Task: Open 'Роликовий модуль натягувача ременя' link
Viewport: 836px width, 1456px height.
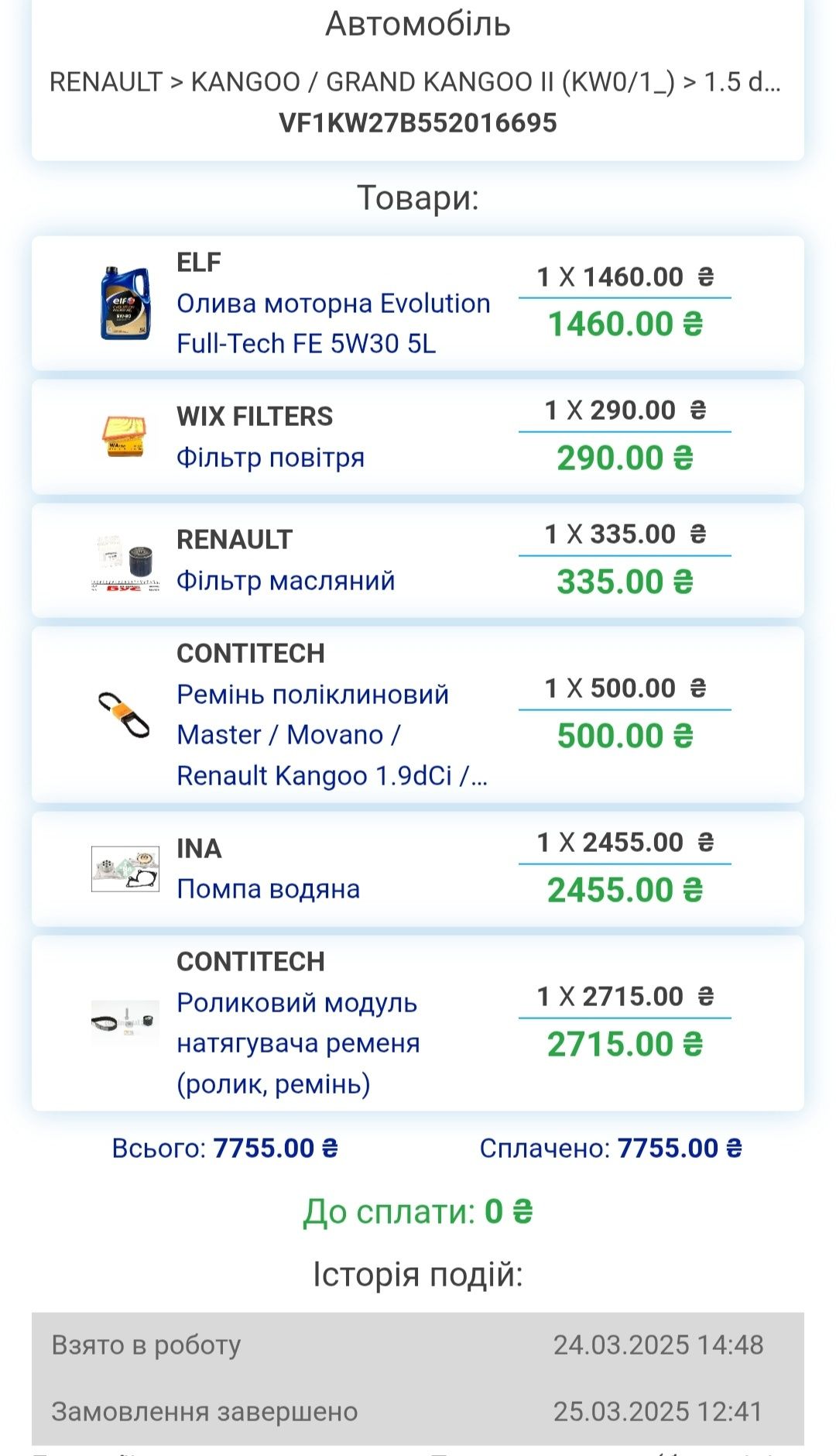Action: 298,1042
